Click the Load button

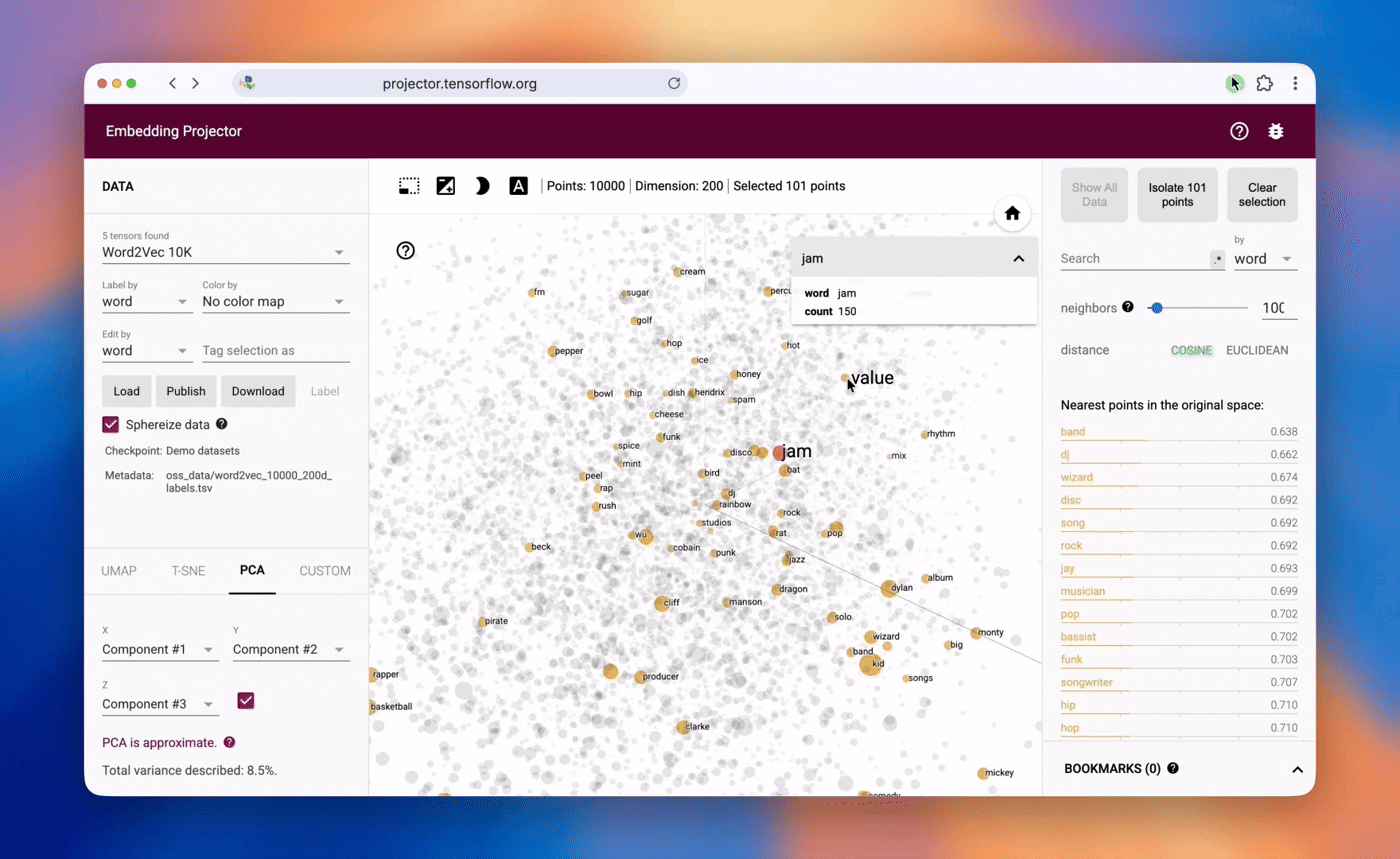point(127,391)
